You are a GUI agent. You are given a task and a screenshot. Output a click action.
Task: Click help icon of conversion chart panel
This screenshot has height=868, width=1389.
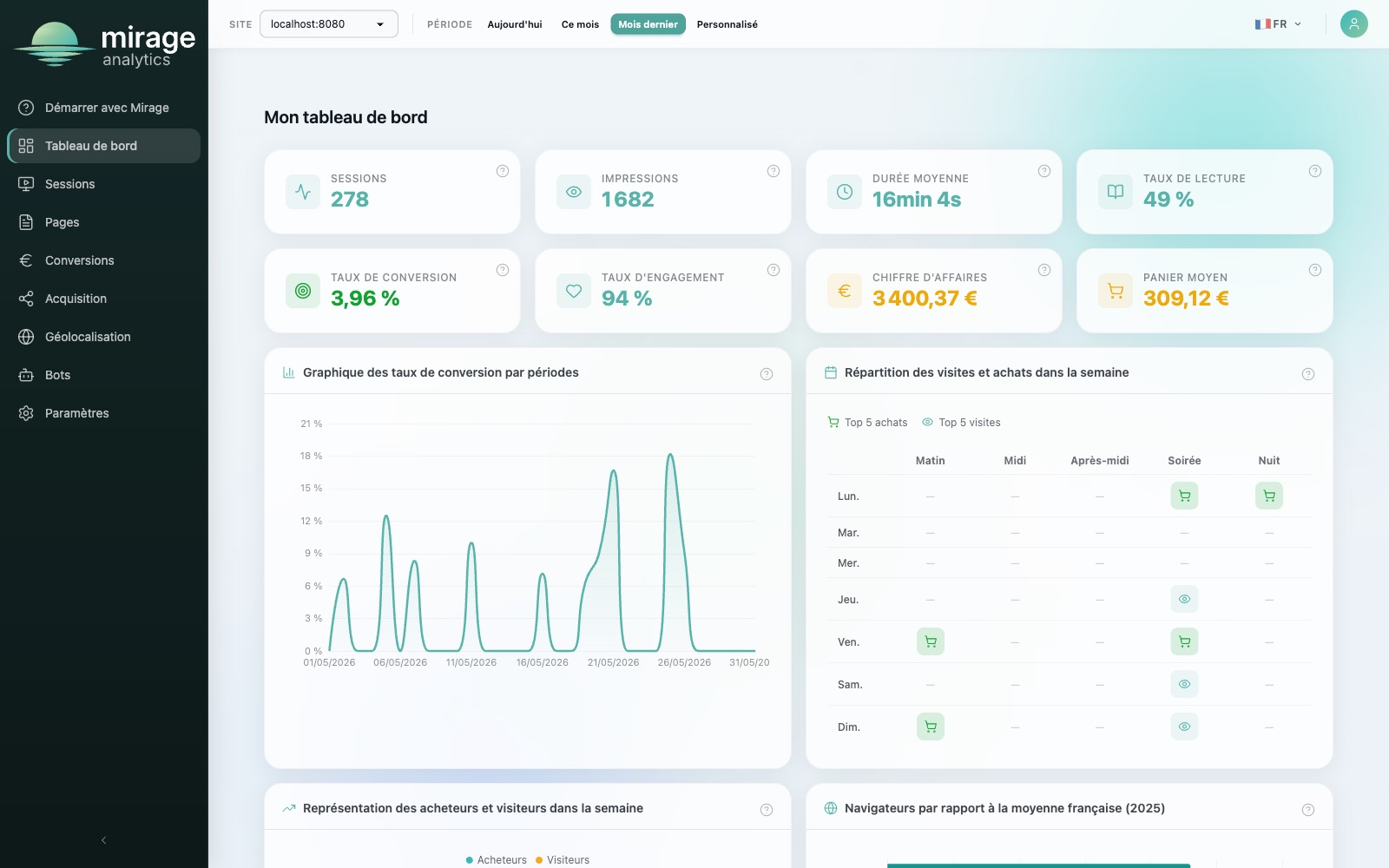(767, 374)
